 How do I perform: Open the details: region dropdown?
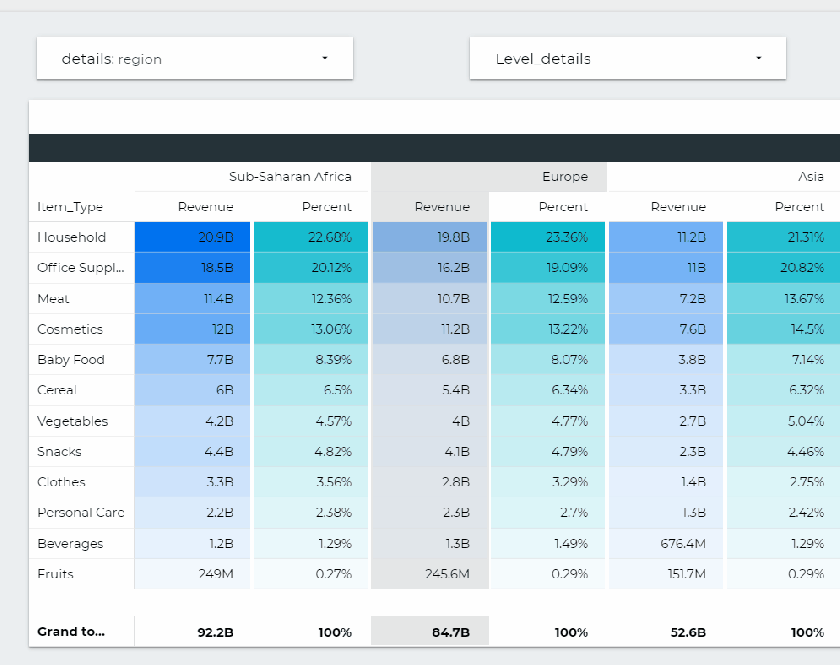pos(193,58)
